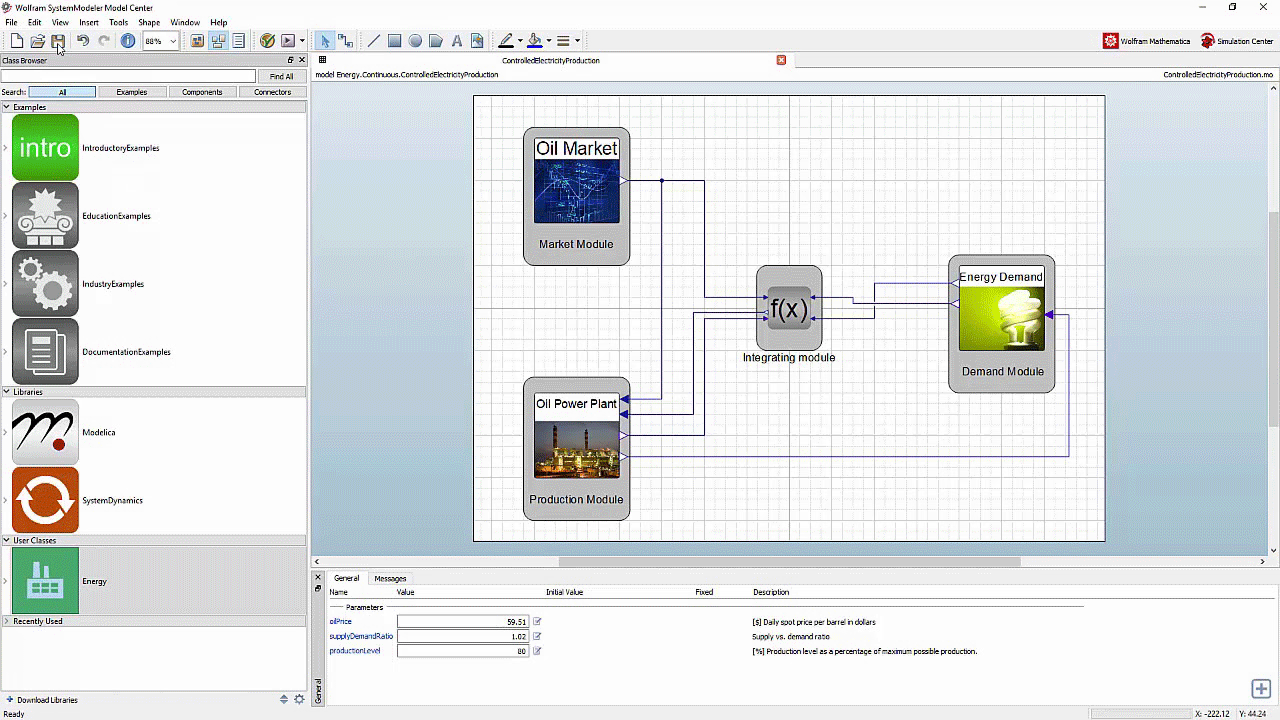Image resolution: width=1280 pixels, height=720 pixels.
Task: Click the Find All button
Action: click(x=282, y=76)
